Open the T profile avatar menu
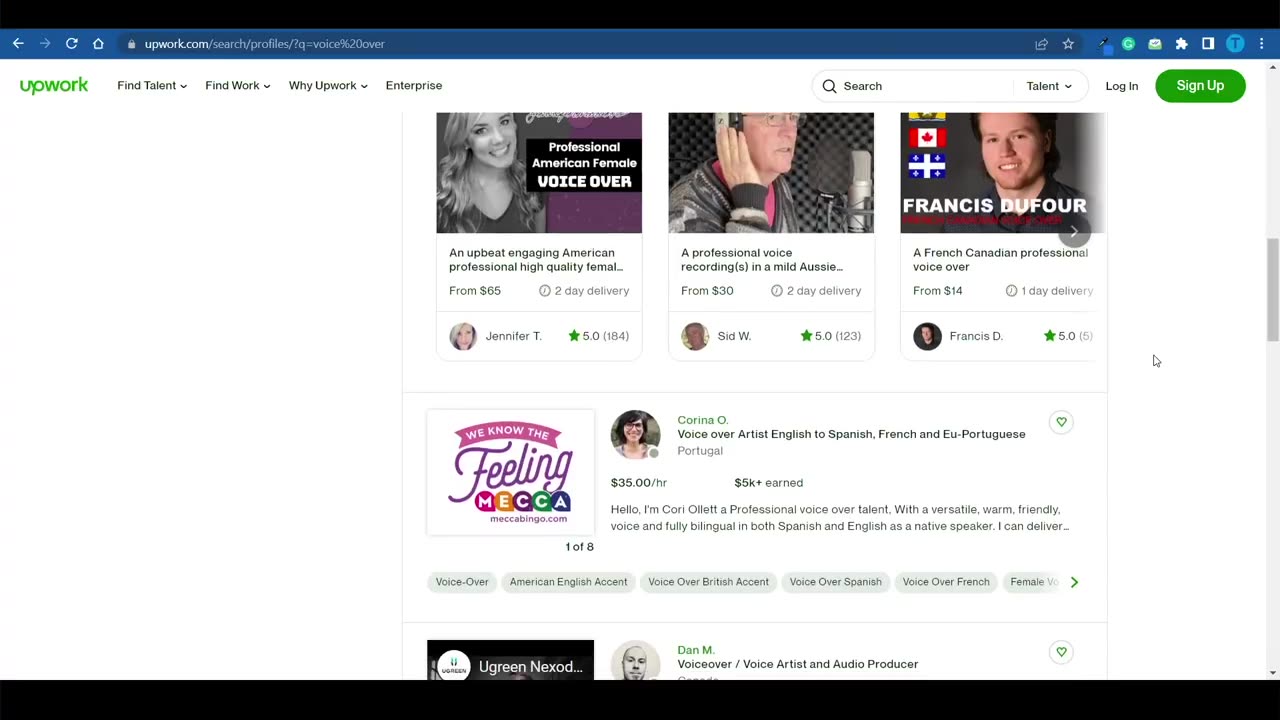 coord(1235,44)
